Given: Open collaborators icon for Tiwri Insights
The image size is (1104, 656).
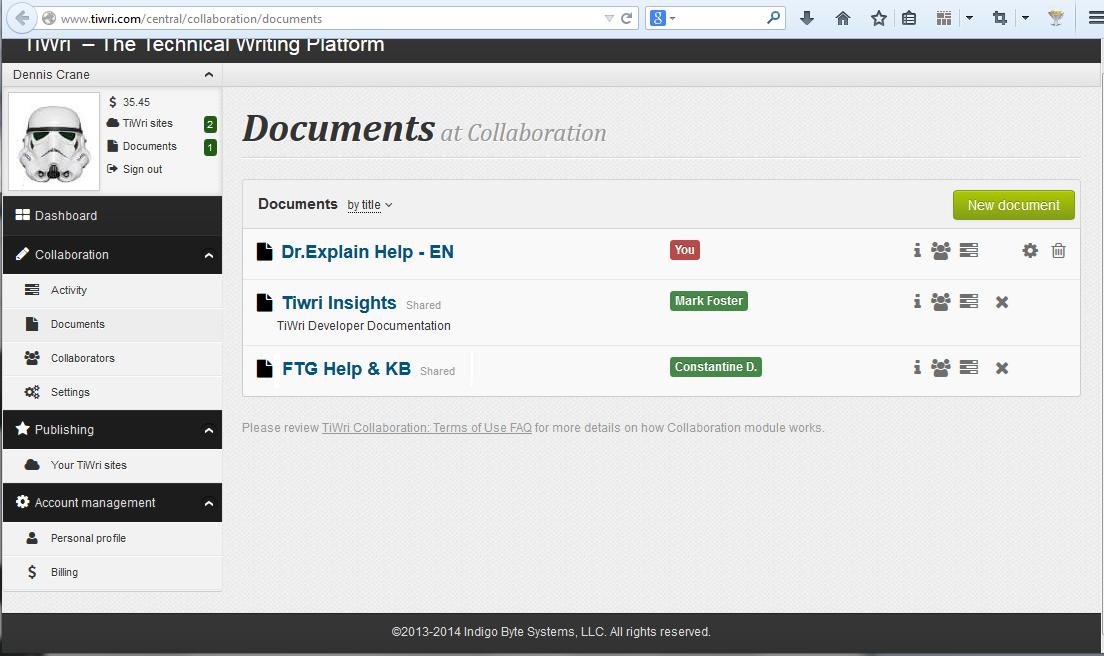Looking at the screenshot, I should pyautogui.click(x=940, y=301).
